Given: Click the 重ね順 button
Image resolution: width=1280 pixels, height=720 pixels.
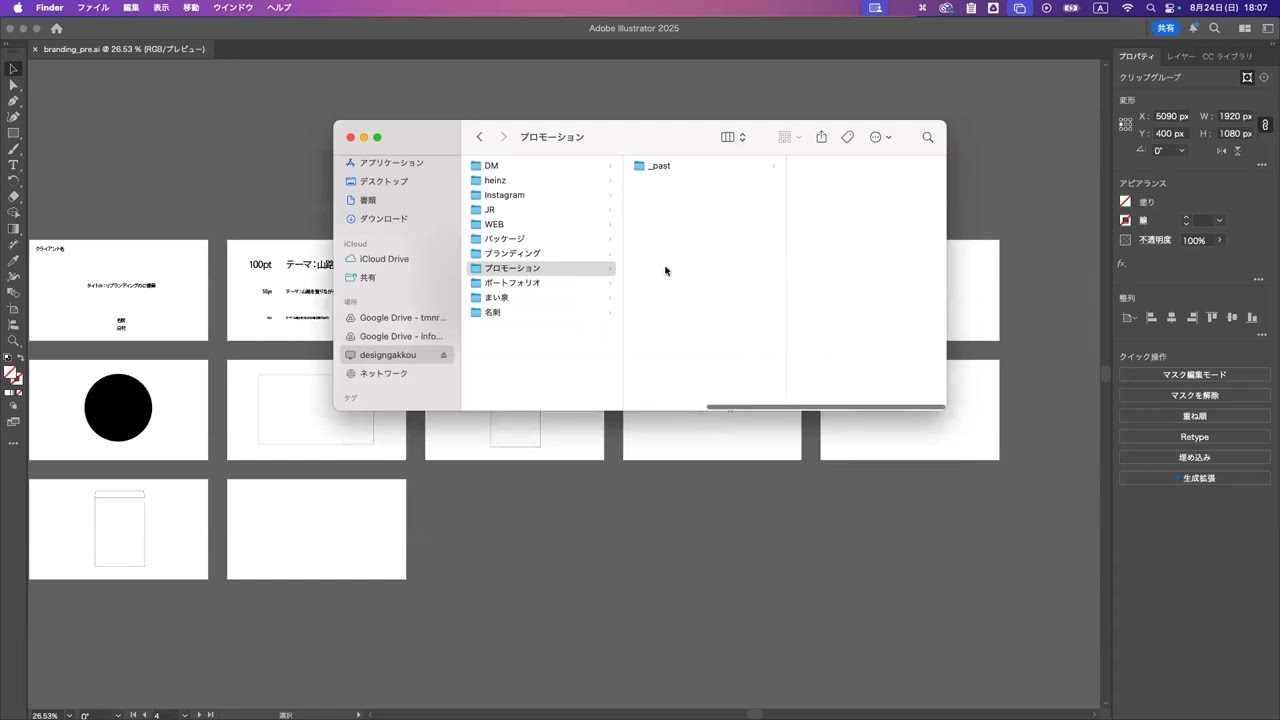Looking at the screenshot, I should [x=1194, y=416].
